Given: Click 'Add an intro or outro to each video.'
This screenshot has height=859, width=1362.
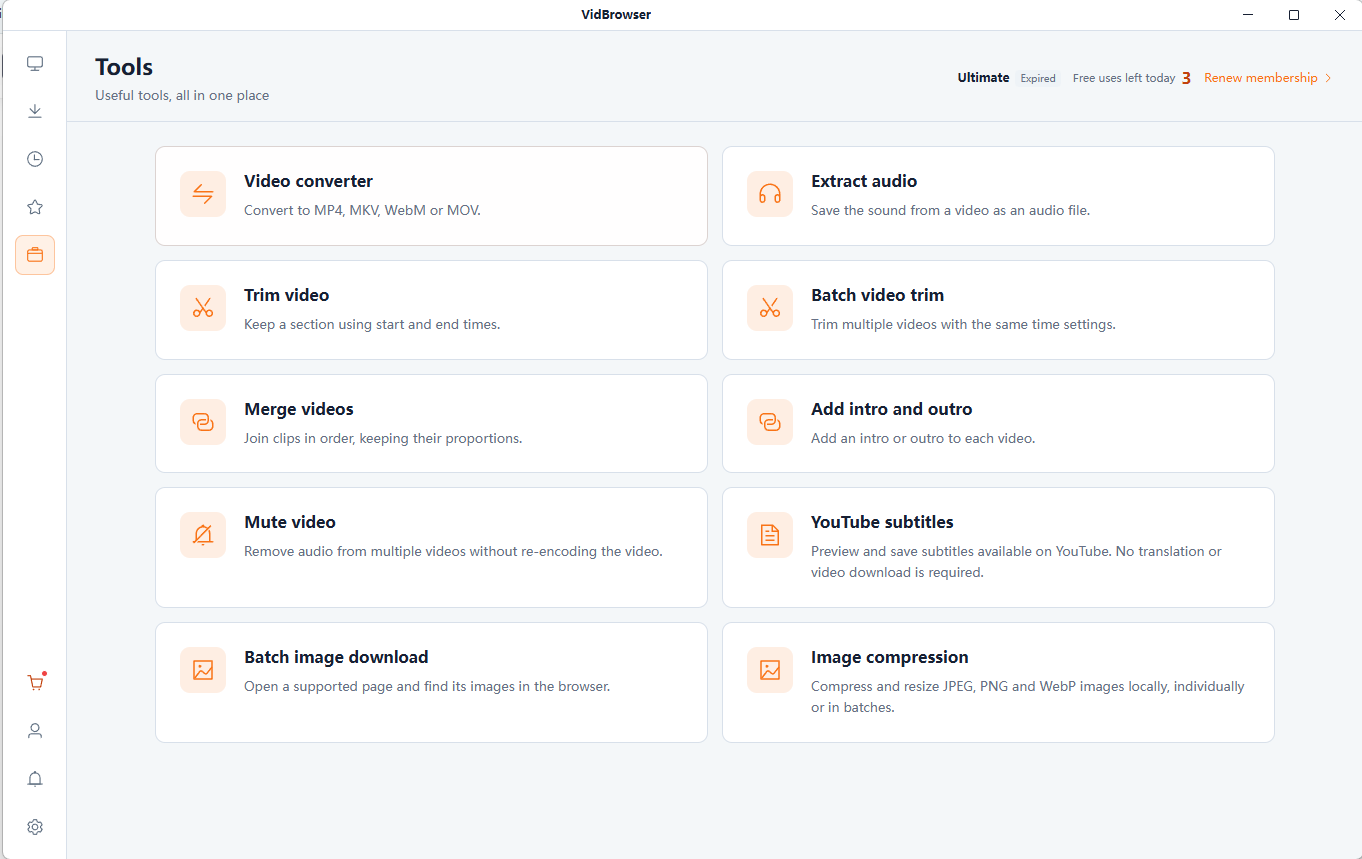Looking at the screenshot, I should (923, 438).
